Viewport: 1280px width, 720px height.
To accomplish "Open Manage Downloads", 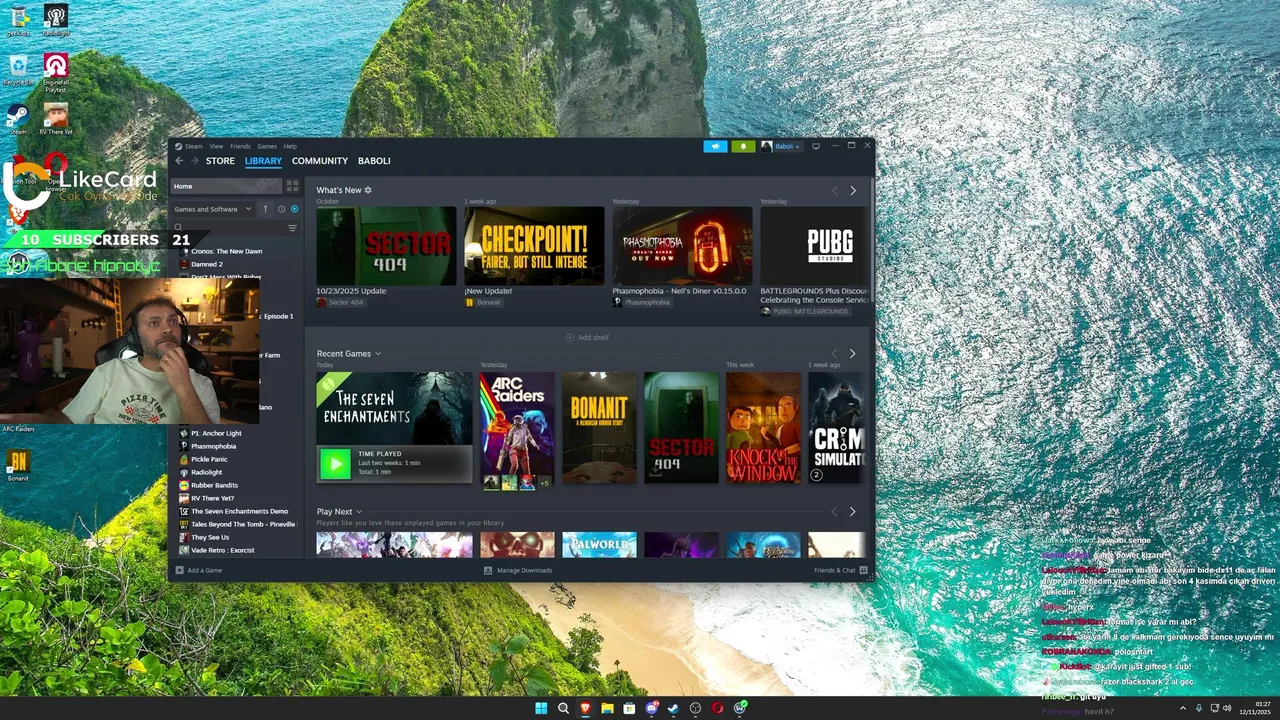I will point(518,570).
